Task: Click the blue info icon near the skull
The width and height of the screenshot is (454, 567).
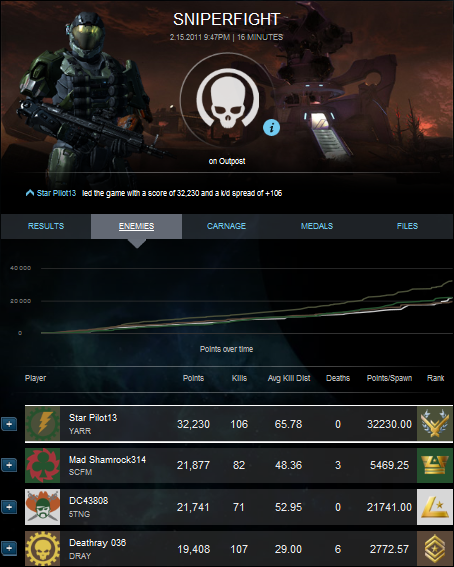Action: (x=271, y=128)
